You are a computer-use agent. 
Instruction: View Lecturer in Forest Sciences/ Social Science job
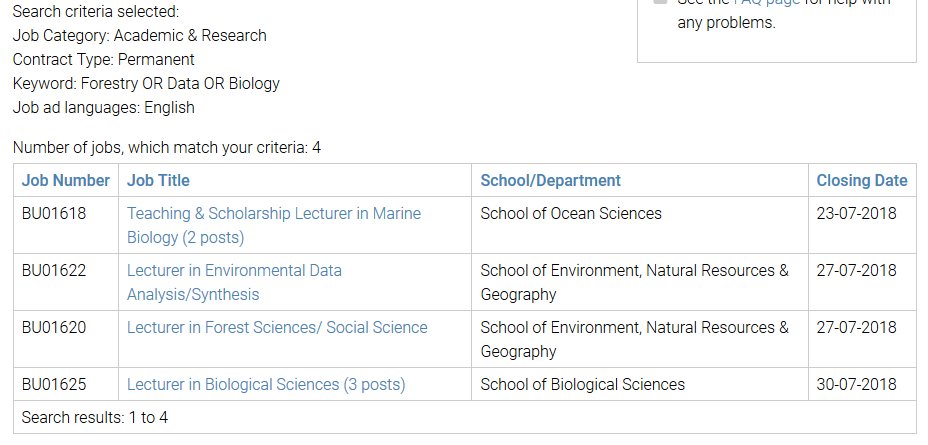[x=277, y=328]
